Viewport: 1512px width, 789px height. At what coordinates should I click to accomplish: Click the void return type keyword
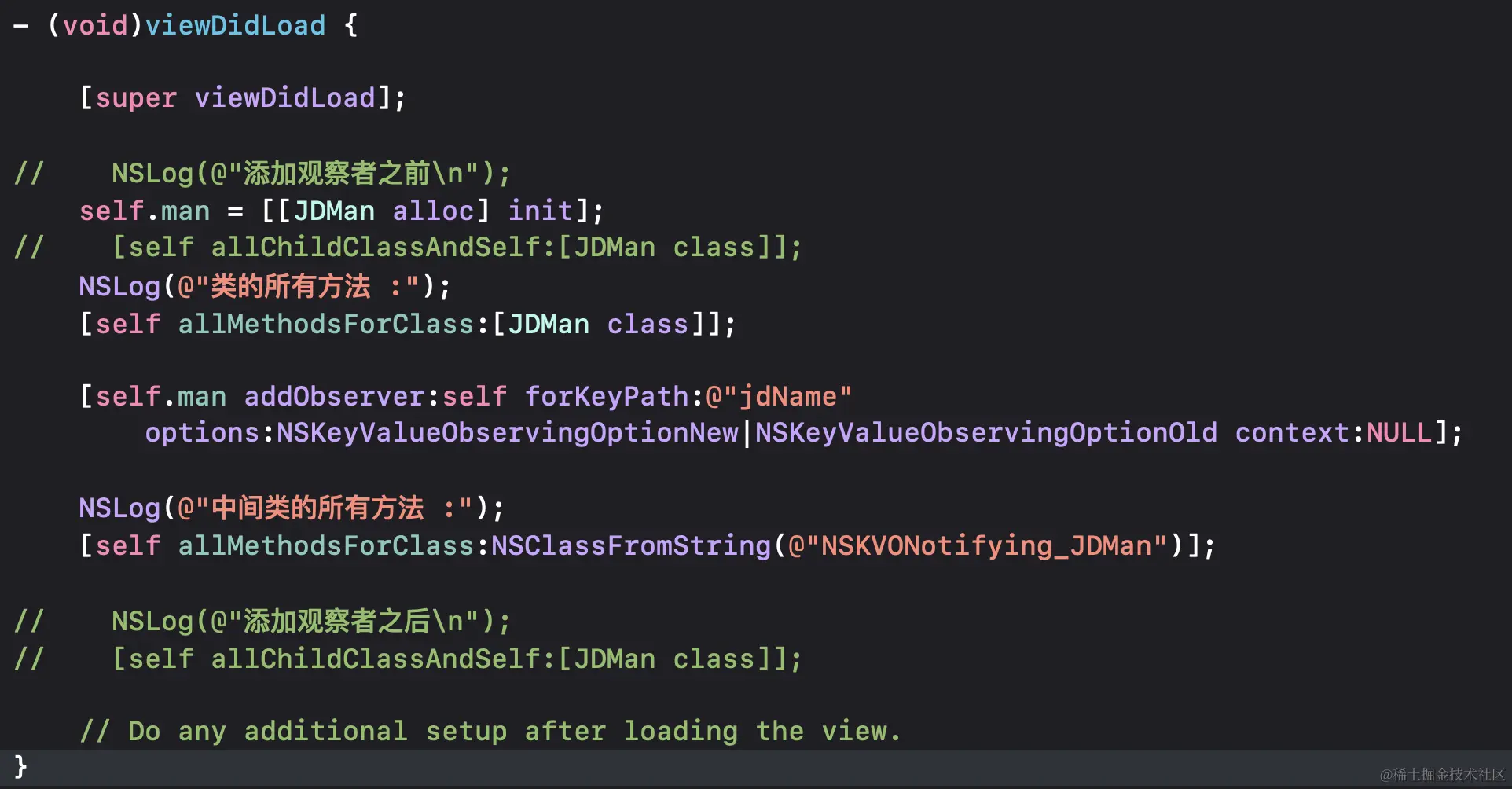click(95, 25)
